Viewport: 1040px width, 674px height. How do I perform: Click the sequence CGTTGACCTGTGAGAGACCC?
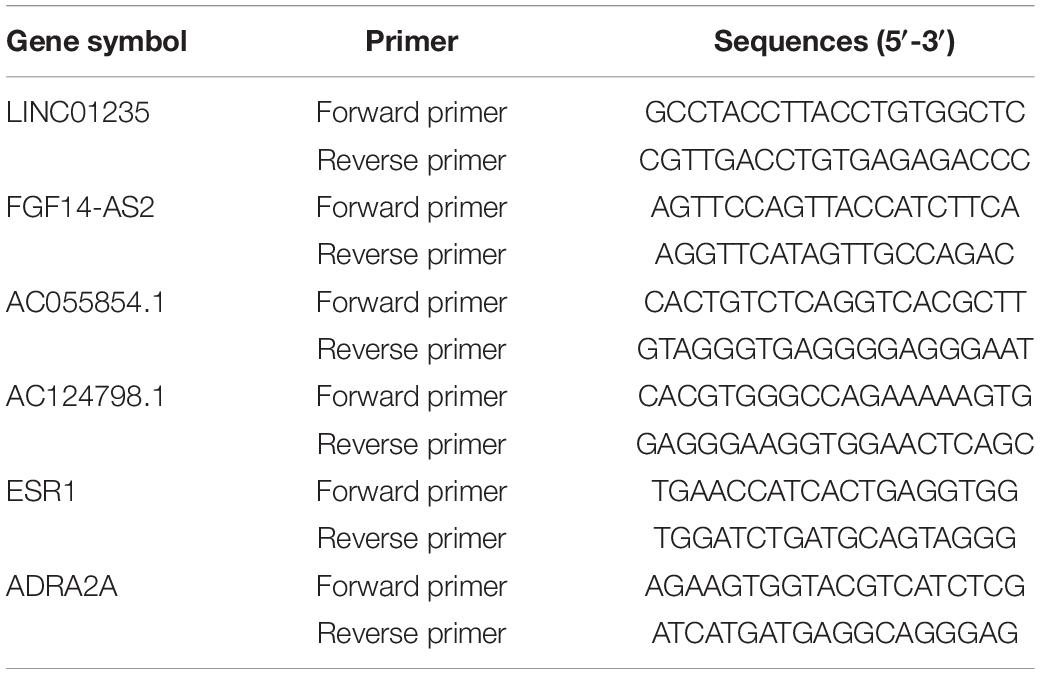pyautogui.click(x=835, y=160)
